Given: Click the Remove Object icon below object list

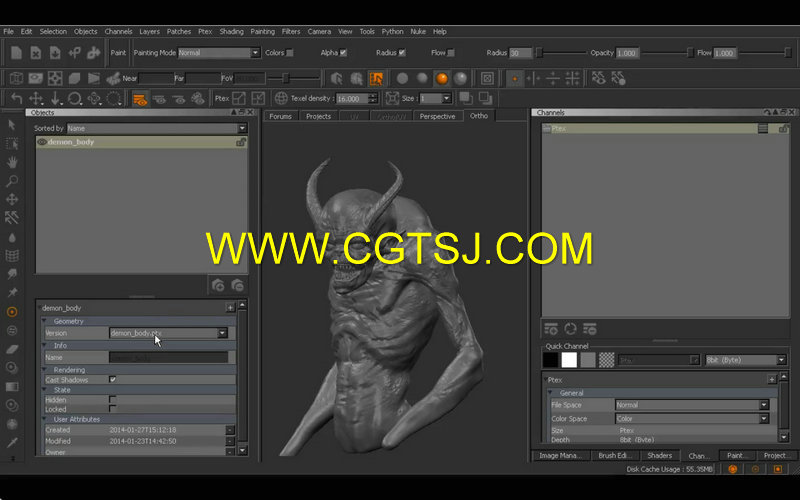Looking at the screenshot, I should pyautogui.click(x=237, y=285).
